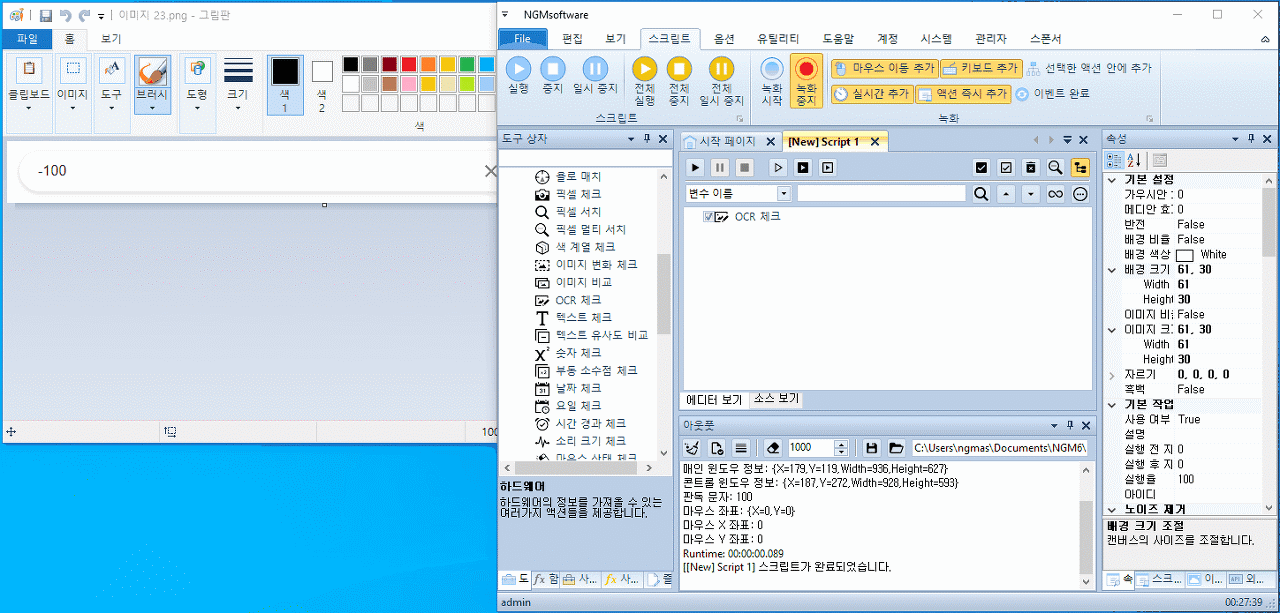
Task: Select 픽셀 서치 in toolbox
Action: pos(578,212)
